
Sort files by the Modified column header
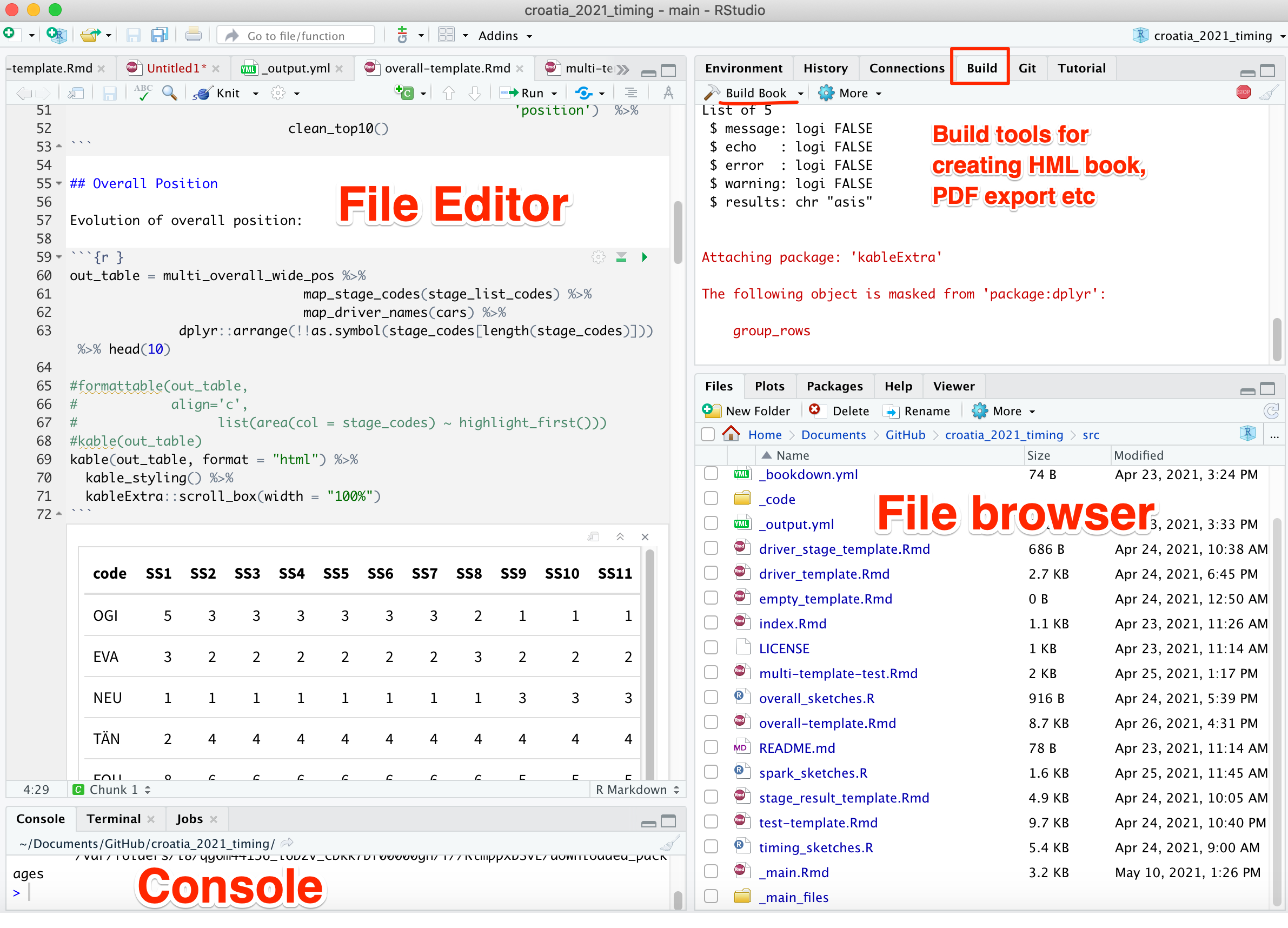[x=1139, y=455]
